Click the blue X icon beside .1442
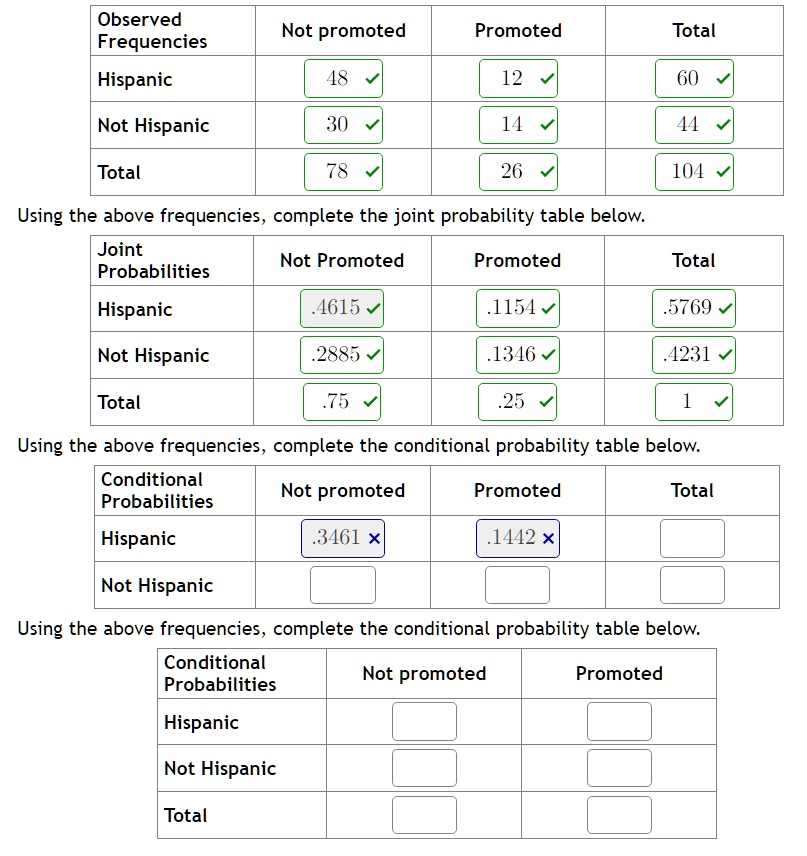Image resolution: width=807 pixels, height=856 pixels. pyautogui.click(x=549, y=539)
